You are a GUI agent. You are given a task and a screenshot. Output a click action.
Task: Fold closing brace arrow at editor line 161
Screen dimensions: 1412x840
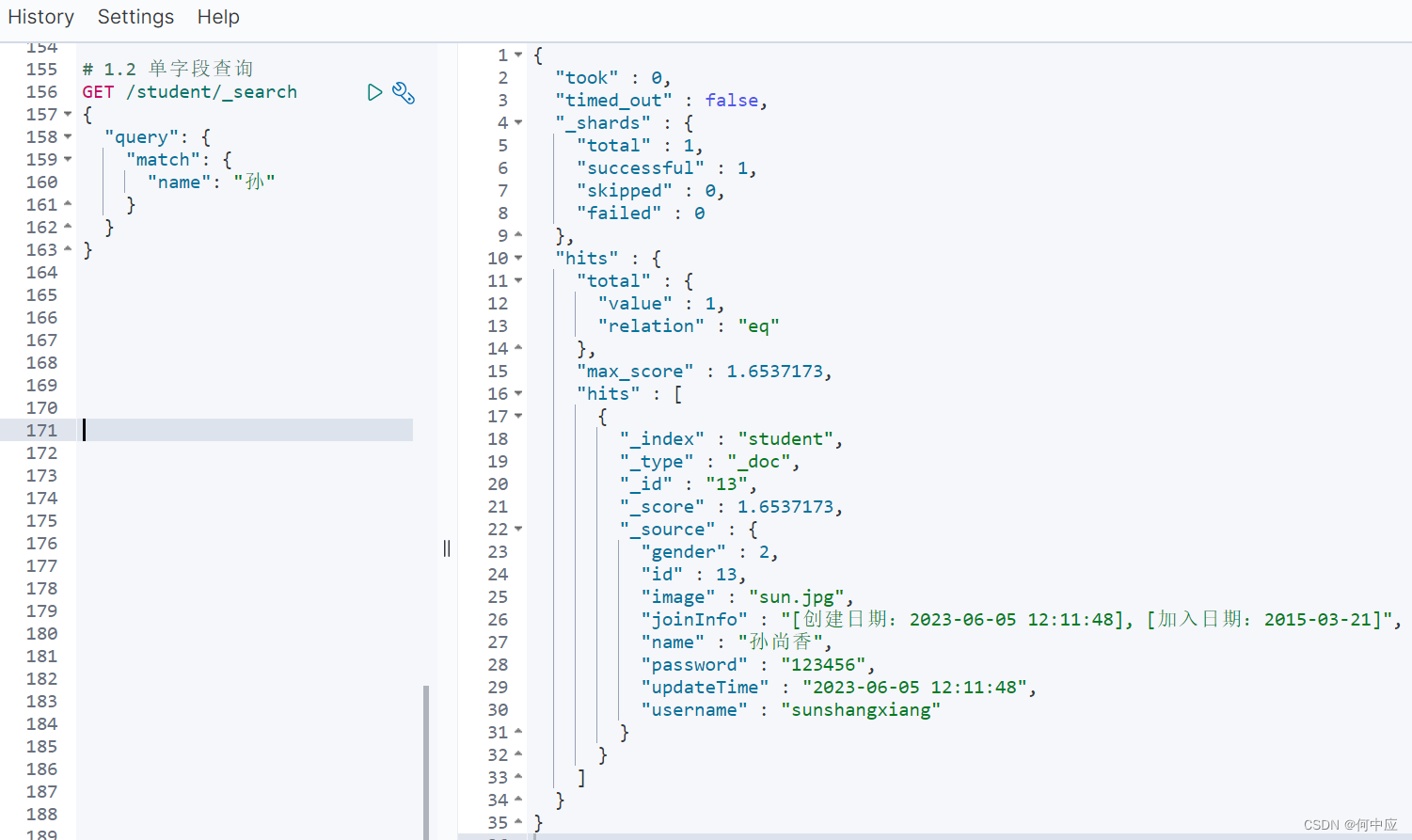click(x=68, y=204)
